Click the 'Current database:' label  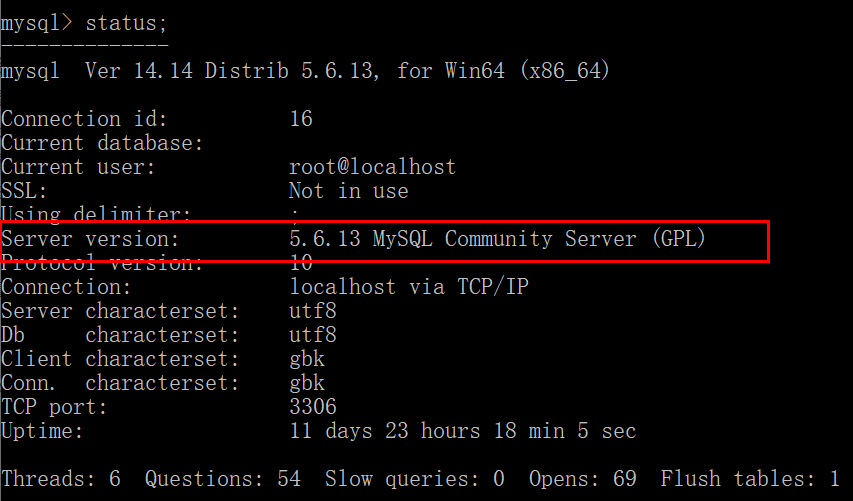pos(102,143)
